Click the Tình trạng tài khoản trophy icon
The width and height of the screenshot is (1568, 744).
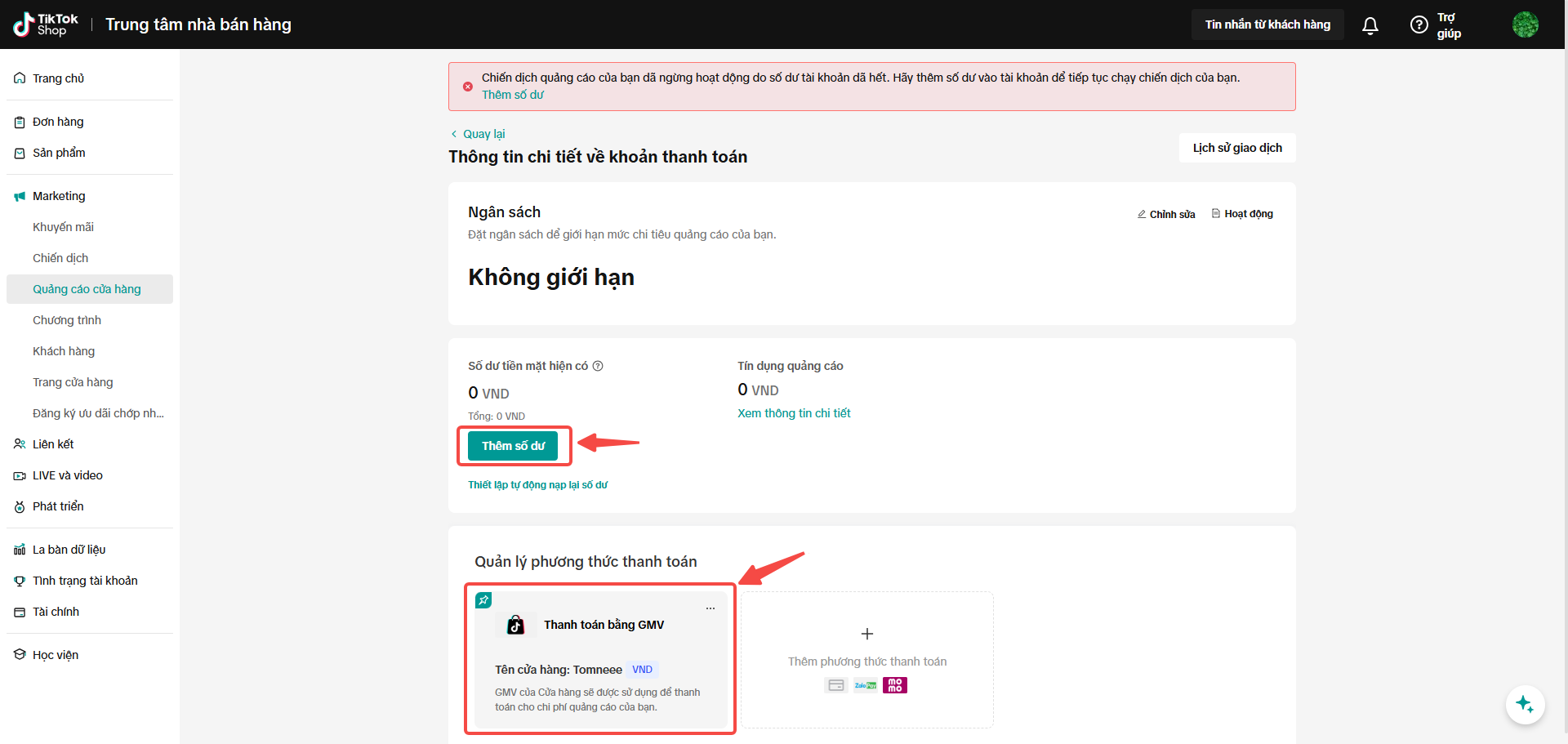pos(20,581)
